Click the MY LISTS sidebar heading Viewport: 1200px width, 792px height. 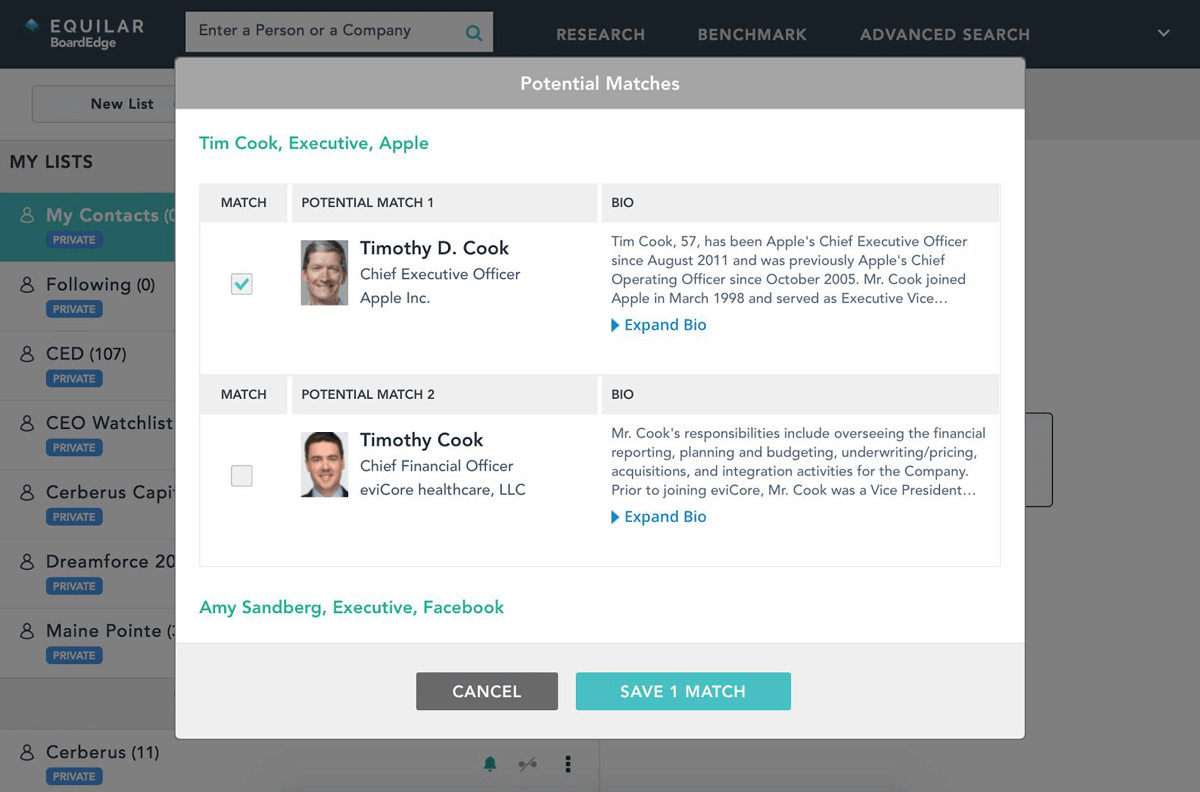tap(51, 162)
